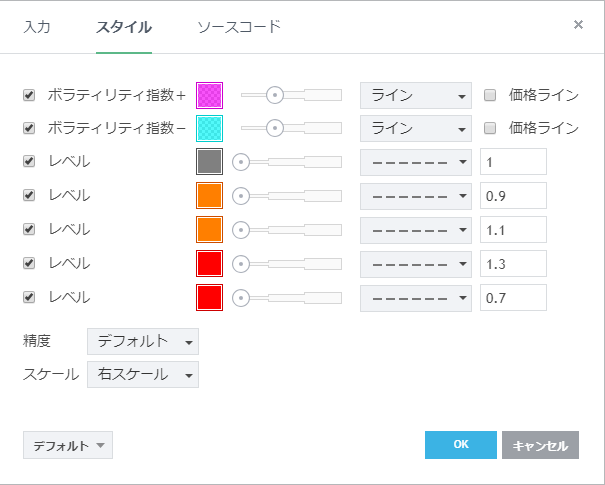Open the デフォルト button at bottom left

coord(68,445)
